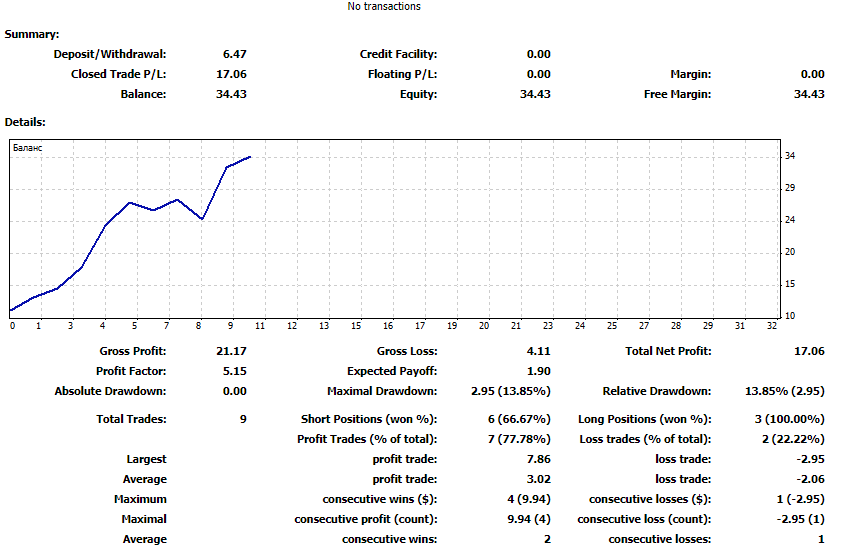Select the Equity value 34.43

(535, 94)
